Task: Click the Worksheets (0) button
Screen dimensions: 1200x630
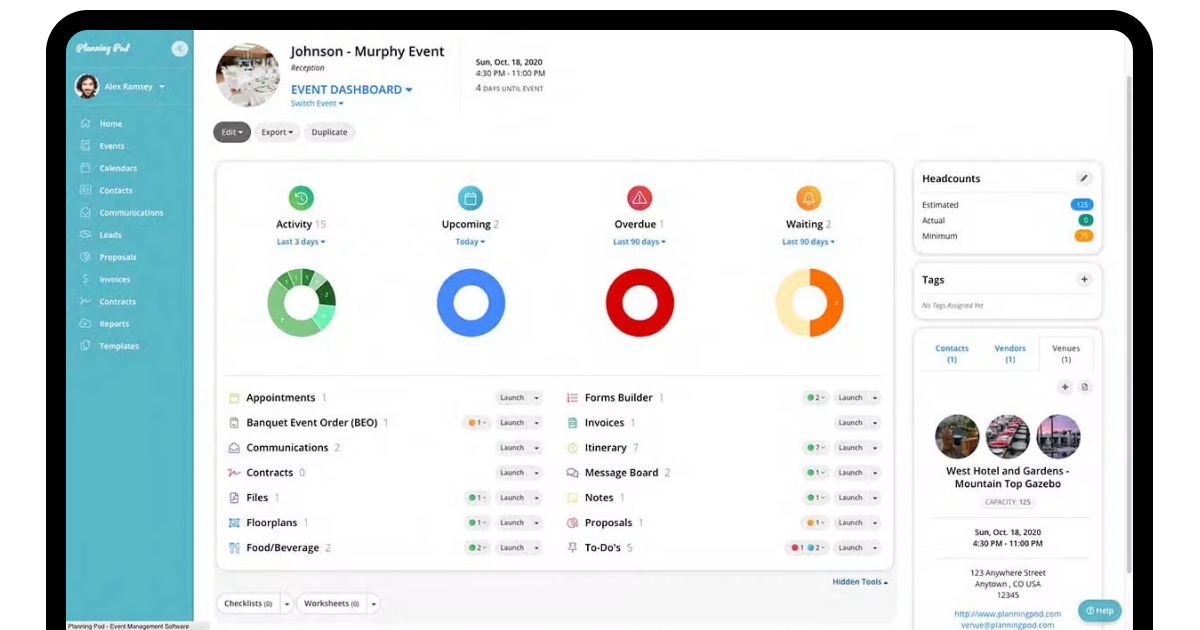Action: (332, 604)
